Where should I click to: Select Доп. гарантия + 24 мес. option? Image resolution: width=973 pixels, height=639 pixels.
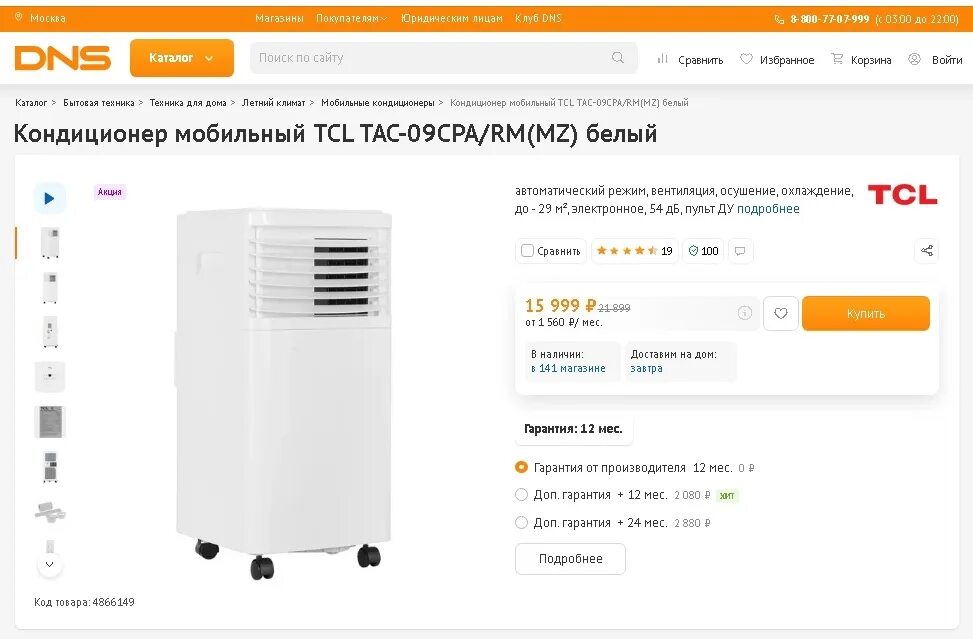[x=521, y=522]
